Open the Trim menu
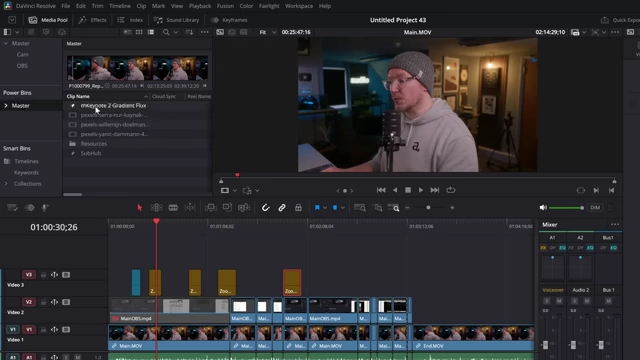The image size is (640, 360). tap(98, 6)
